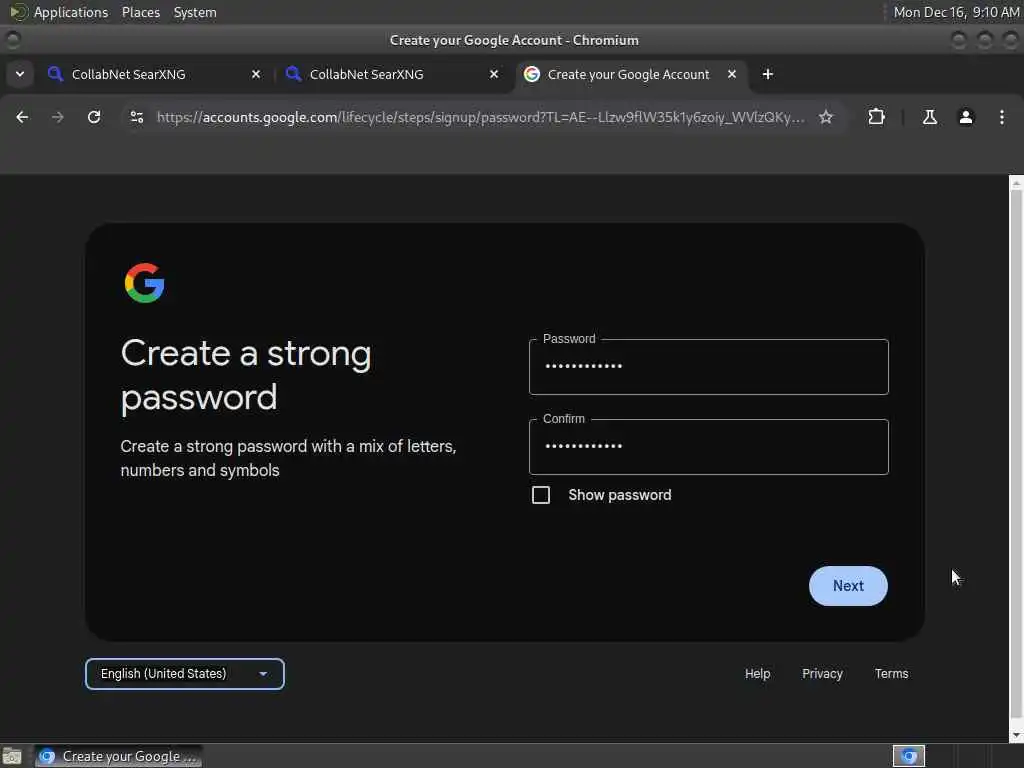Close the first CollabNet SearXNG tab

pyautogui.click(x=256, y=74)
